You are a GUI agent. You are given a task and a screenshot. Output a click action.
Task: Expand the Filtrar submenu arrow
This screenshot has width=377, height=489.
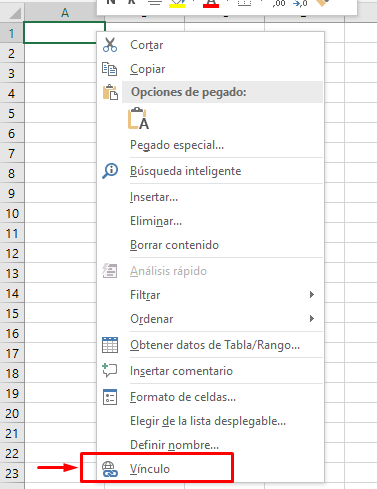pos(312,295)
